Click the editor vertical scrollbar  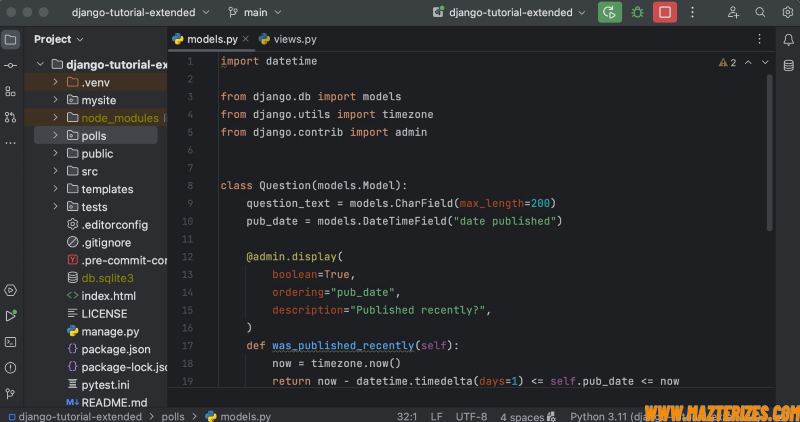[x=769, y=153]
